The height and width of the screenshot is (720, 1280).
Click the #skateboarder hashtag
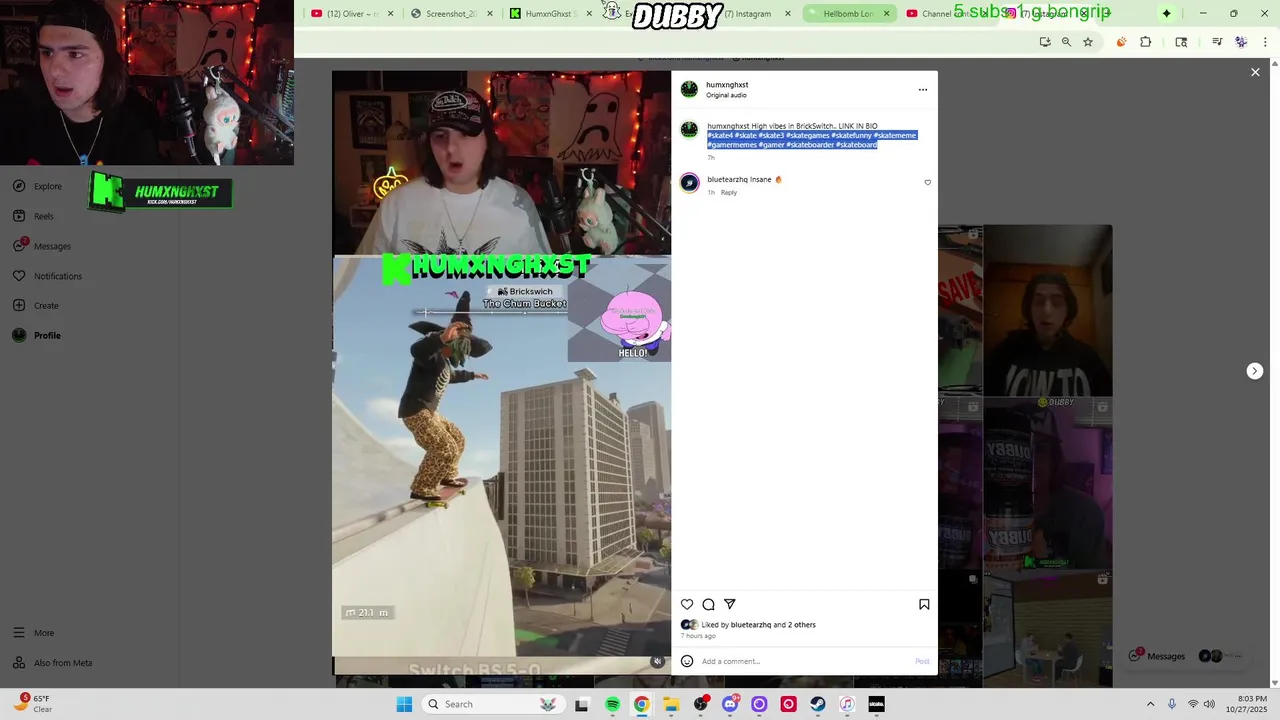click(x=810, y=145)
